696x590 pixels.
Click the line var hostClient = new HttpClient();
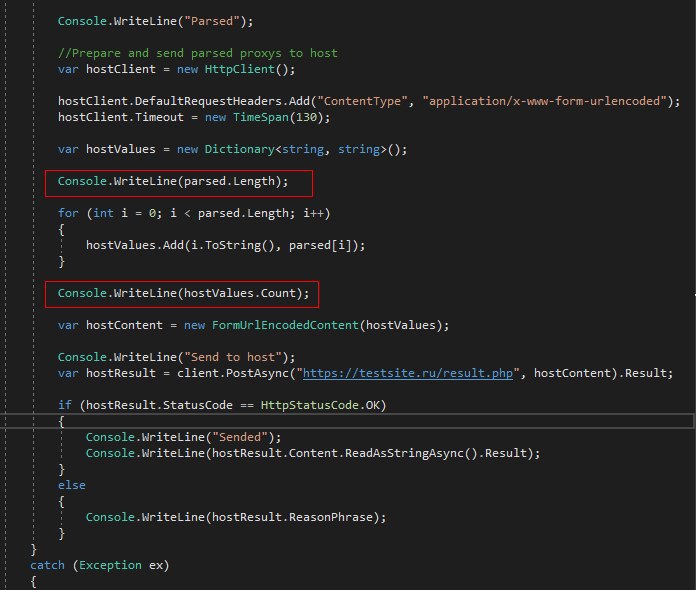point(176,69)
